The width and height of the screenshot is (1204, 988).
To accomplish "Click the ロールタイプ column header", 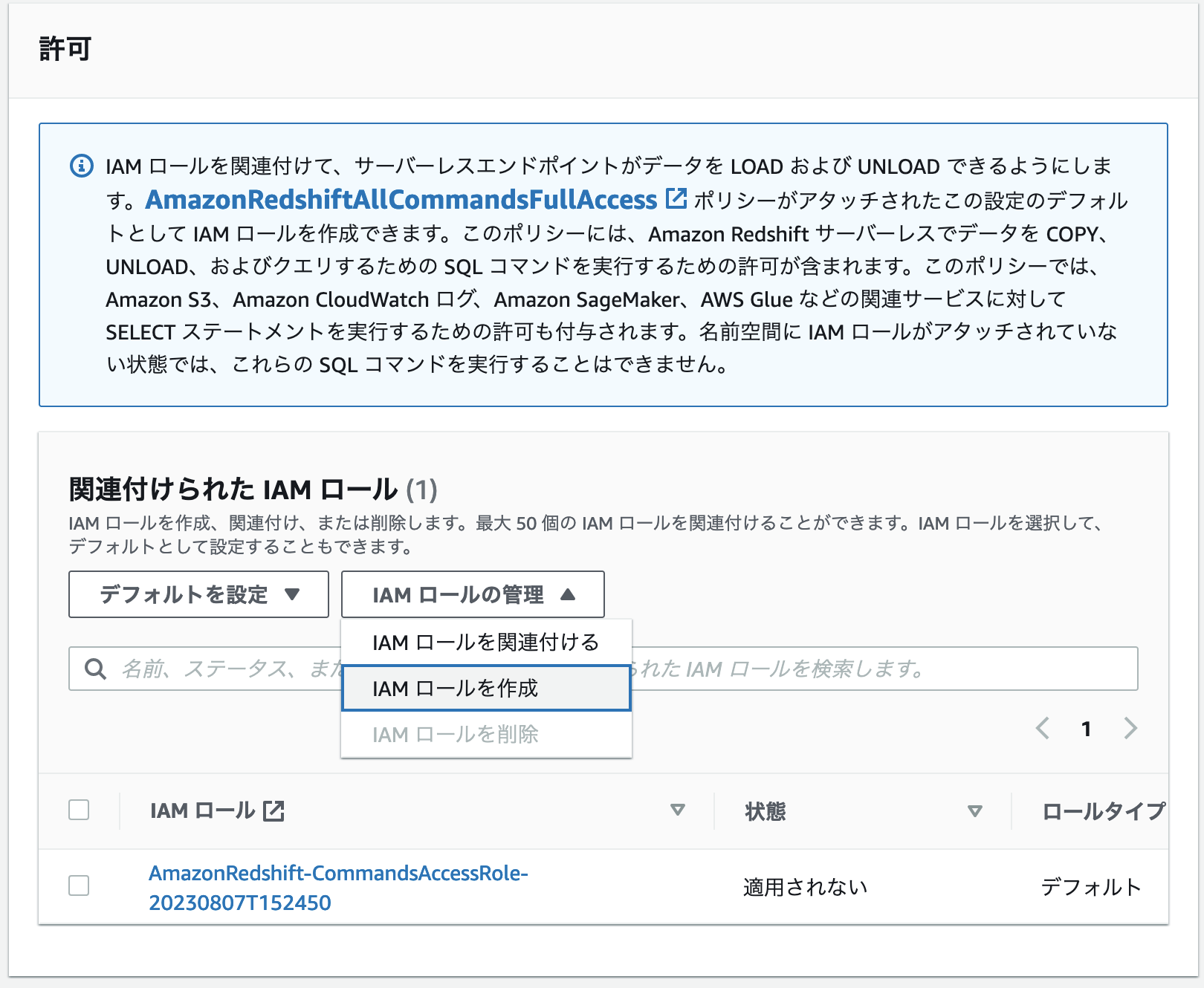I will point(1103,811).
